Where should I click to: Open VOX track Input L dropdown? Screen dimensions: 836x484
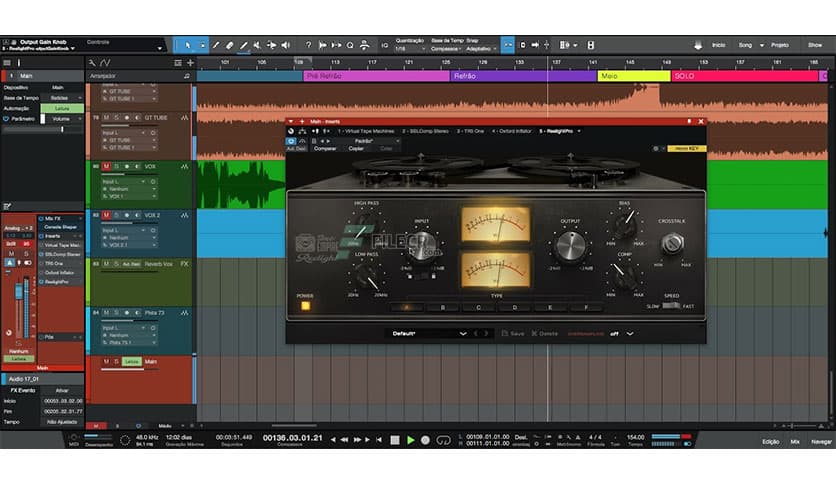click(123, 182)
